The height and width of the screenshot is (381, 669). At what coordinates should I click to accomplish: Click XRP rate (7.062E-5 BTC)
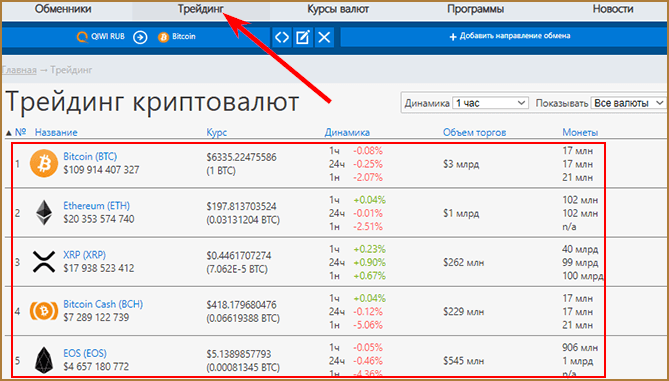[x=237, y=269]
